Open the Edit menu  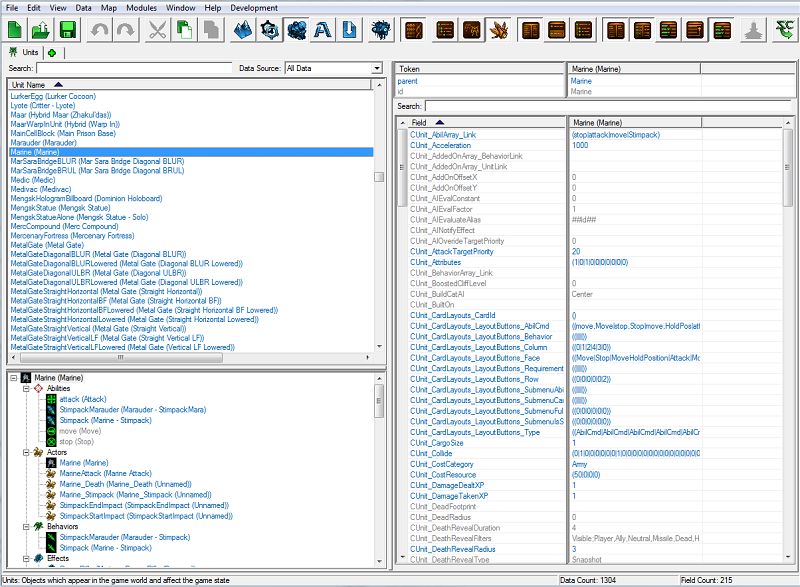coord(34,8)
